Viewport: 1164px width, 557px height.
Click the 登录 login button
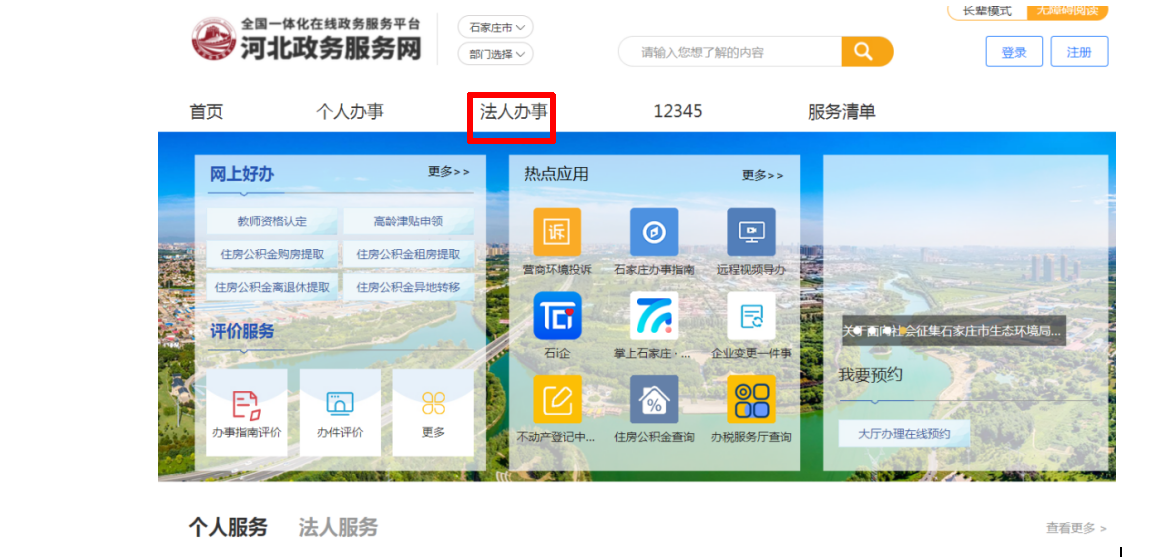tap(1014, 52)
